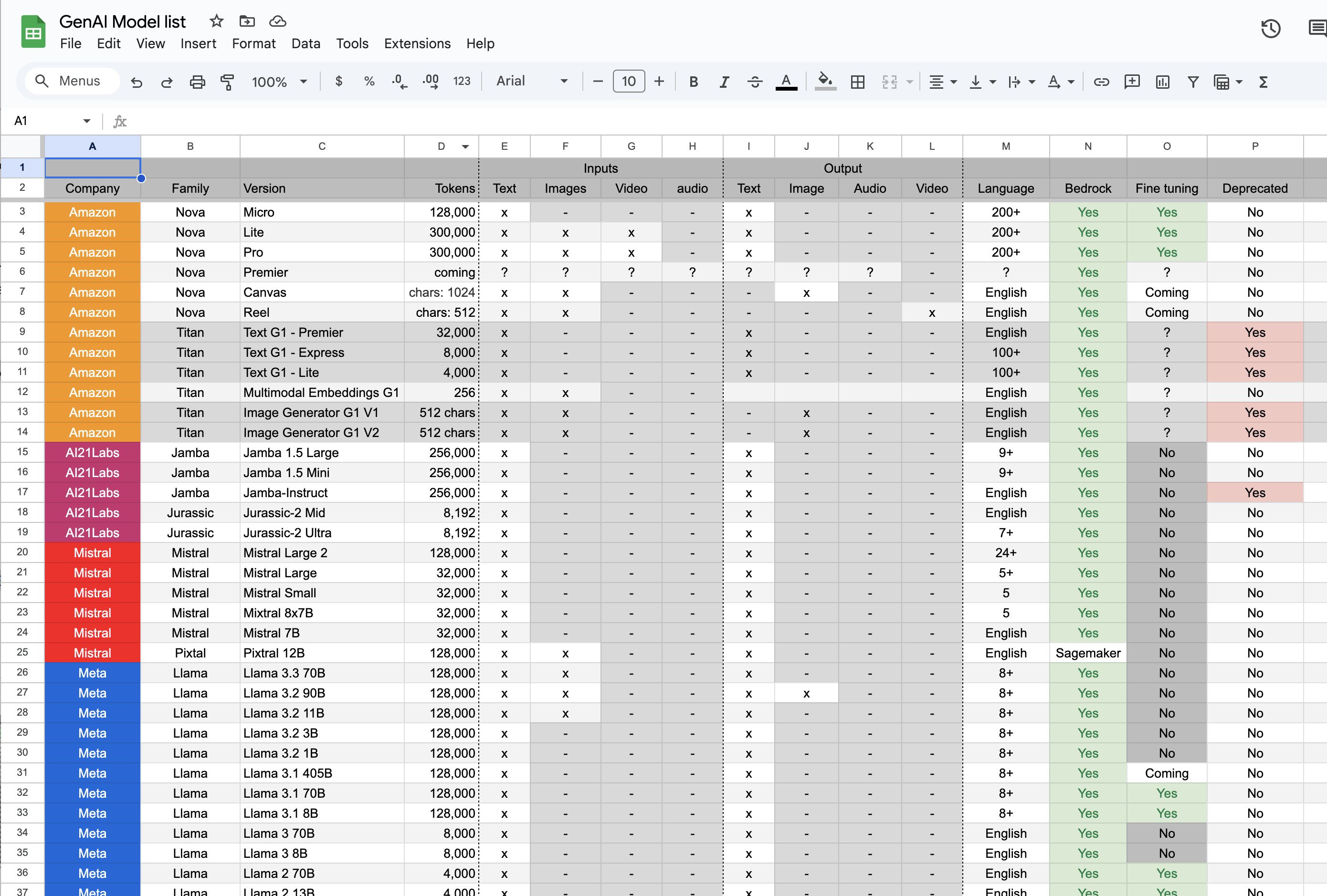Open the Arial font dropdown
Screen dimensions: 1327x896
[x=532, y=81]
